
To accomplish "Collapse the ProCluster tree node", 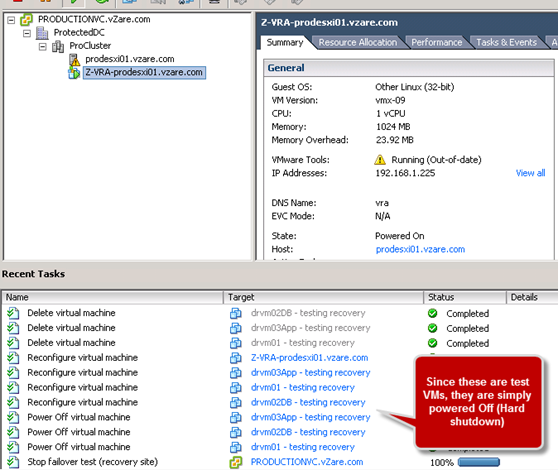I will (x=42, y=47).
